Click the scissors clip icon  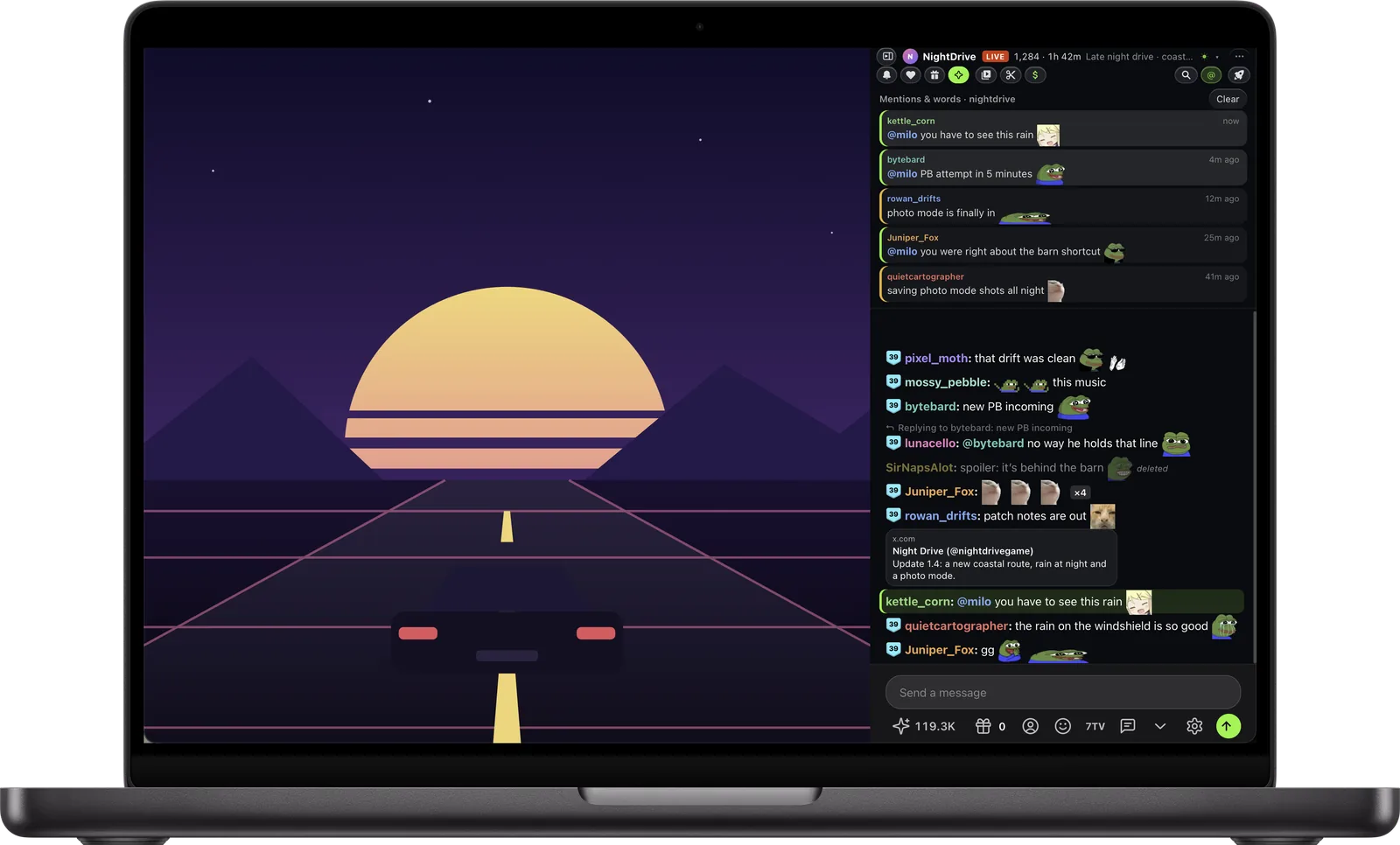click(1011, 75)
